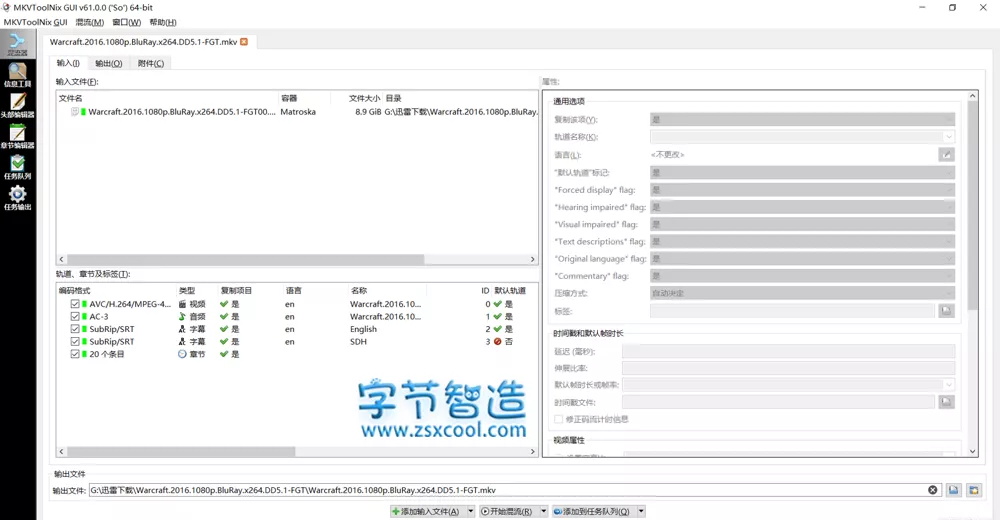Open the 信息工具 info tool

pos(17,75)
